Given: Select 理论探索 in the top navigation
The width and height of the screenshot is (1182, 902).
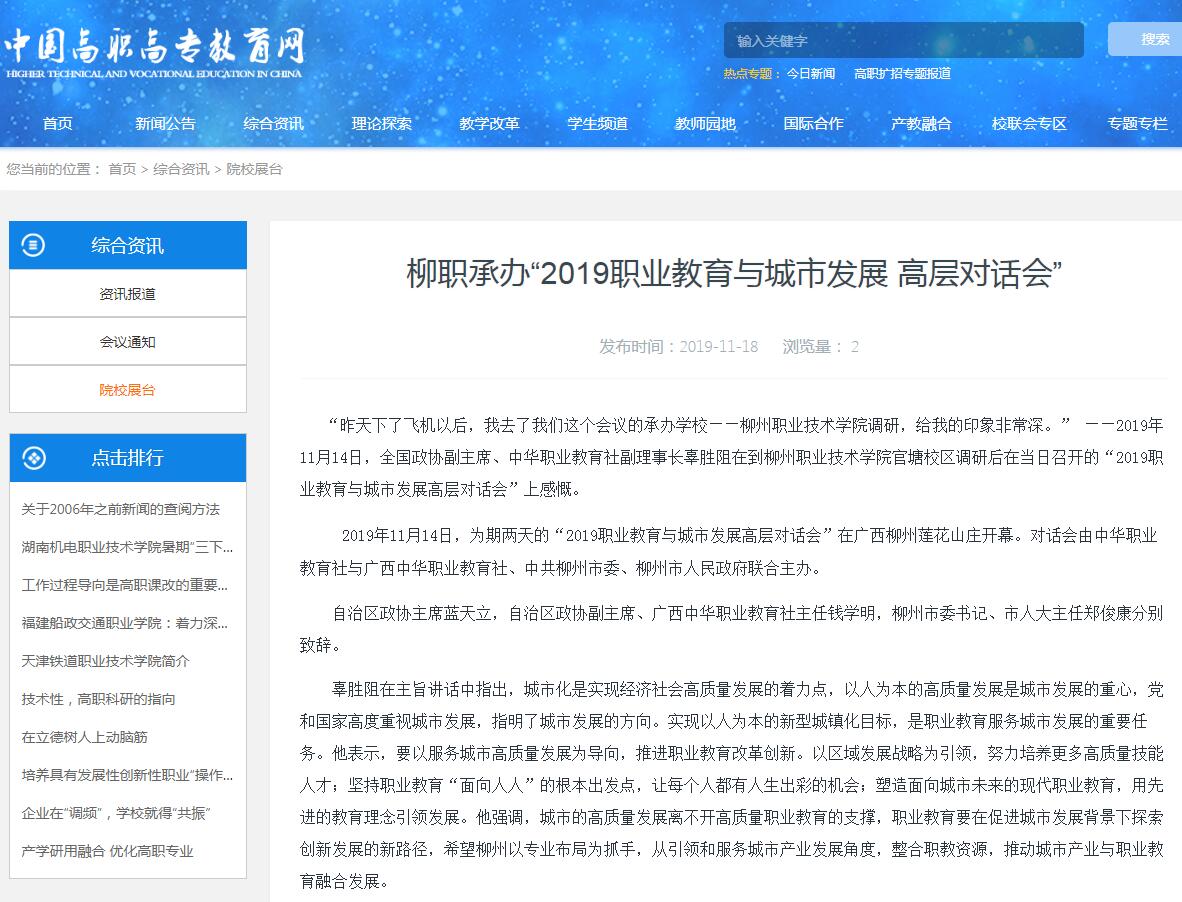Looking at the screenshot, I should [382, 124].
